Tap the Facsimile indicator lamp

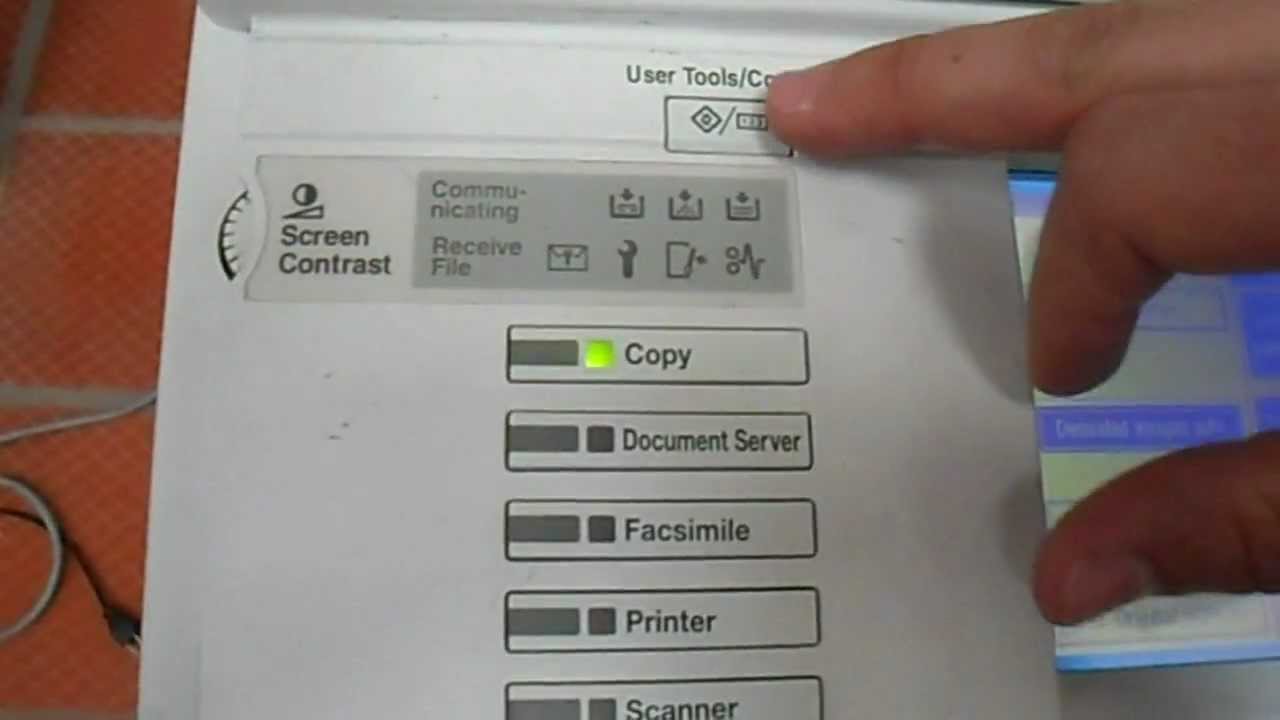[601, 529]
